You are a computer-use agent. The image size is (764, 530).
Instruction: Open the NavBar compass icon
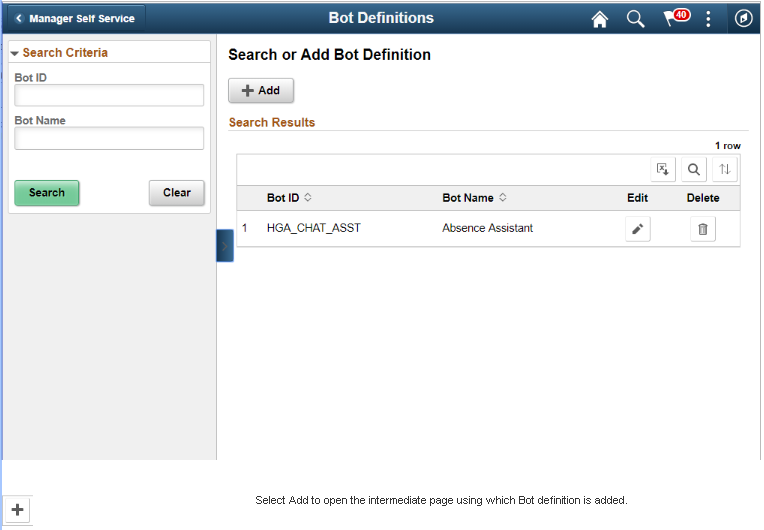(x=743, y=19)
